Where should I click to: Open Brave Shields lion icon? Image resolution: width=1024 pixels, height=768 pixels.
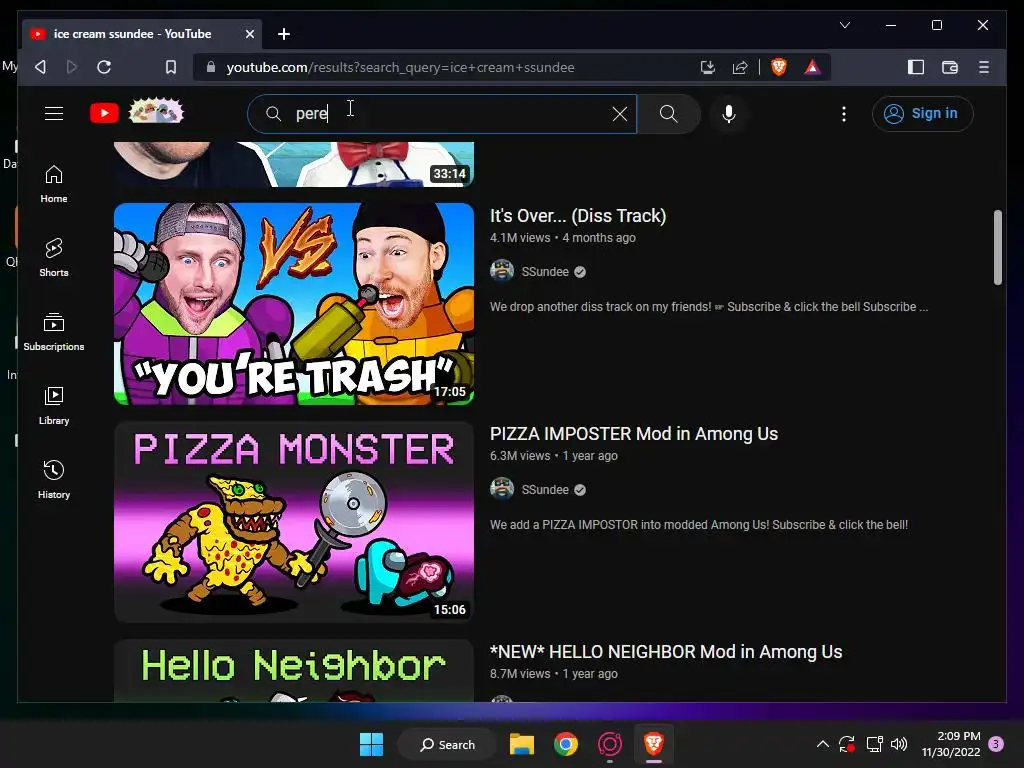(x=778, y=67)
